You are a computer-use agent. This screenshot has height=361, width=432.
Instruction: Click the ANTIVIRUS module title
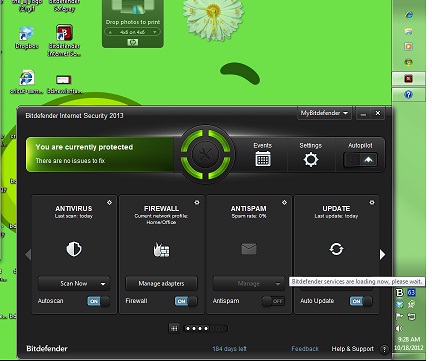pos(74,208)
